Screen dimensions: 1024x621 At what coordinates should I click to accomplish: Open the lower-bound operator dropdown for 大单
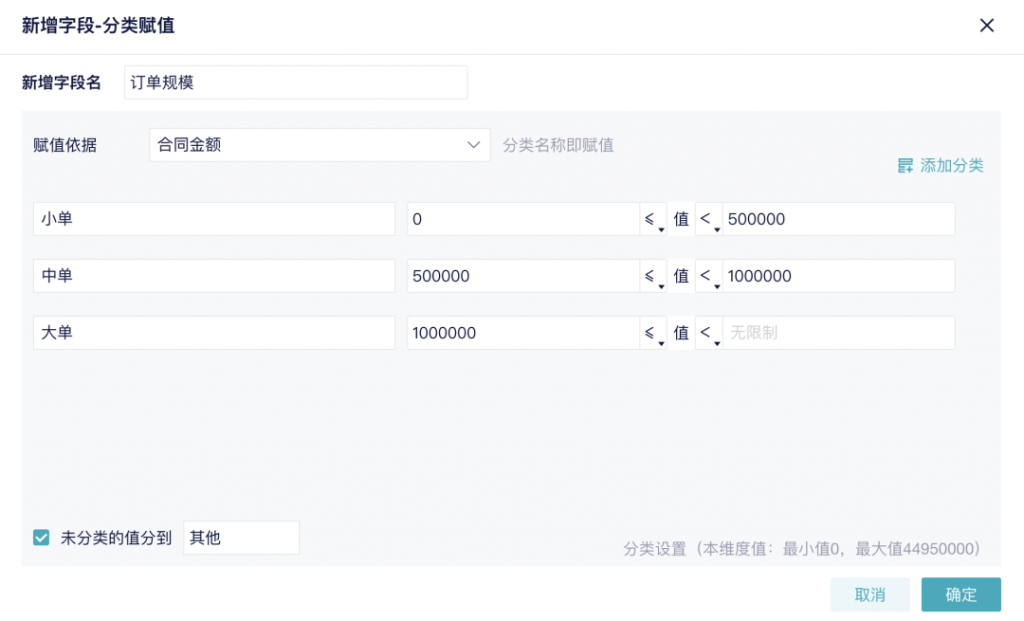[653, 333]
